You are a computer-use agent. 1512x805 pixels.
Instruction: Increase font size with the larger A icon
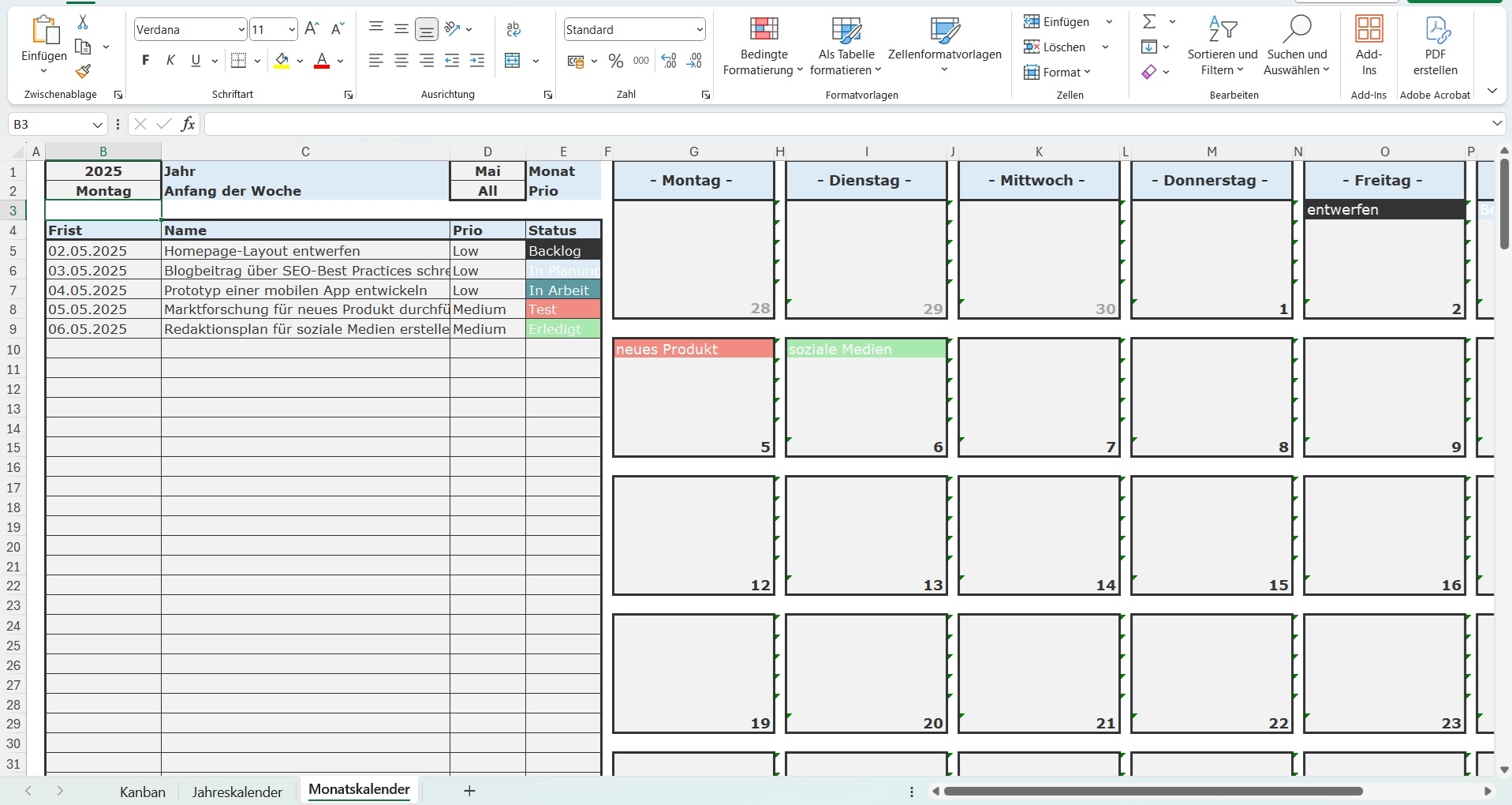(312, 29)
